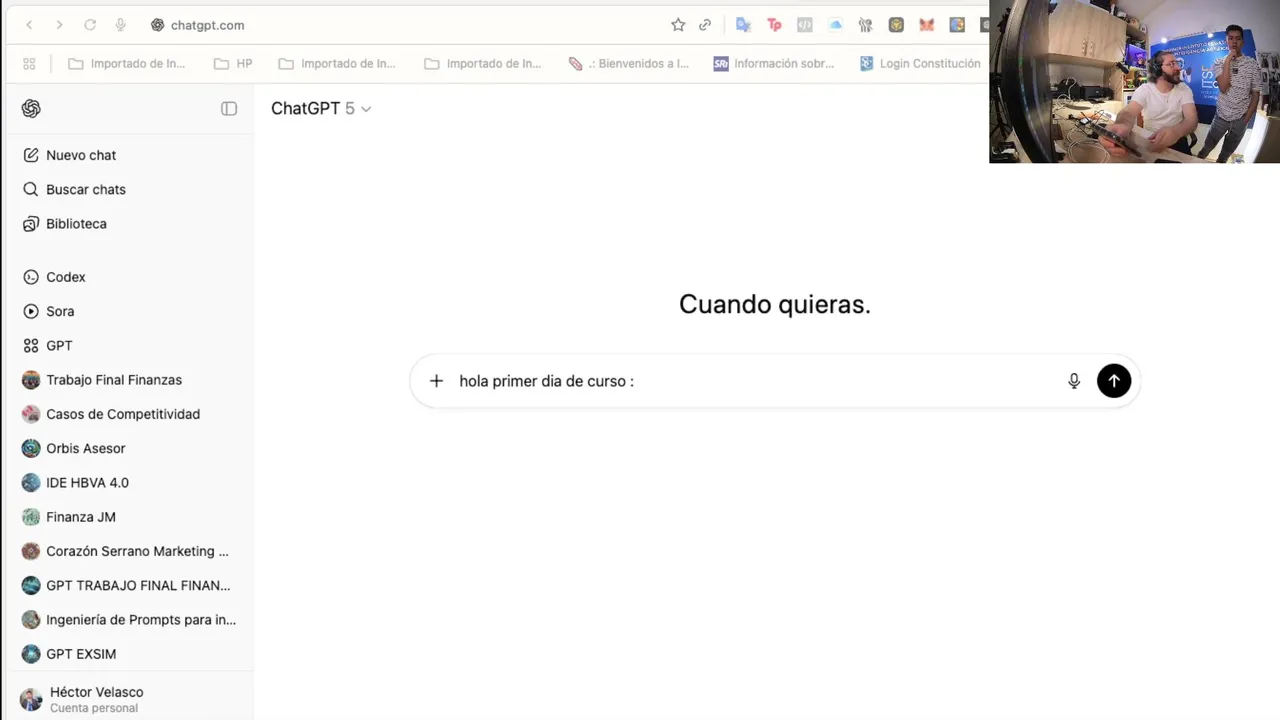Open the blue and yellow globe extension
1280x720 pixels.
(x=957, y=25)
